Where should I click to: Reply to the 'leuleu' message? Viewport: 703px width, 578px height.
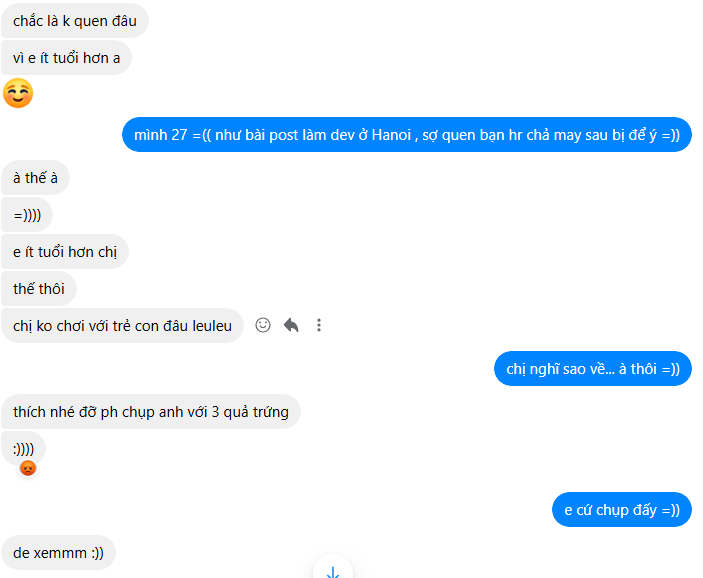[x=291, y=325]
